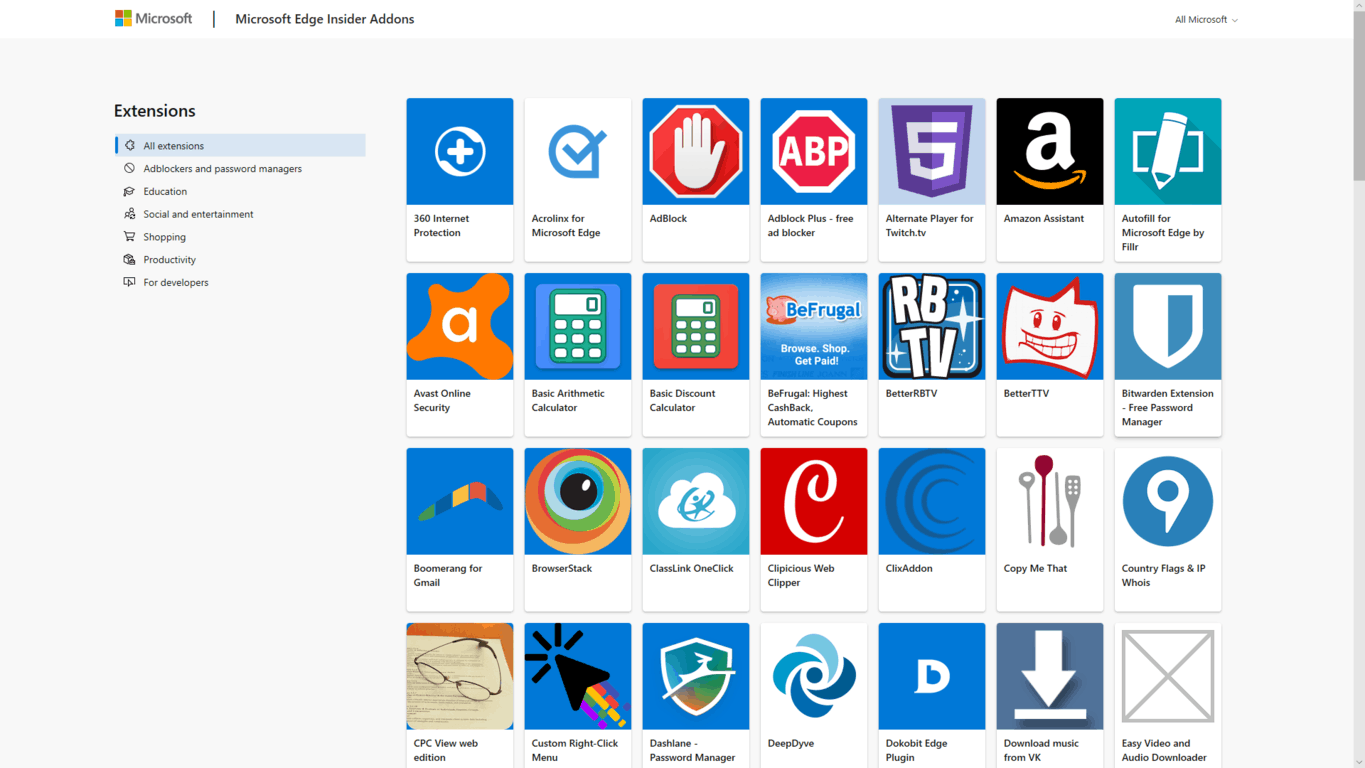Switch to the For developers category
The image size is (1365, 768).
click(176, 283)
